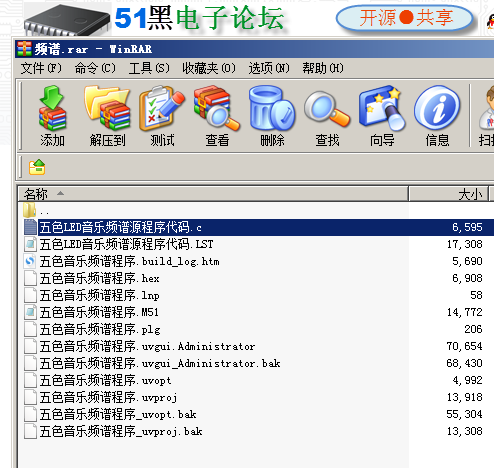Open the 选项(N) menu
This screenshot has width=494, height=468.
pos(269,68)
